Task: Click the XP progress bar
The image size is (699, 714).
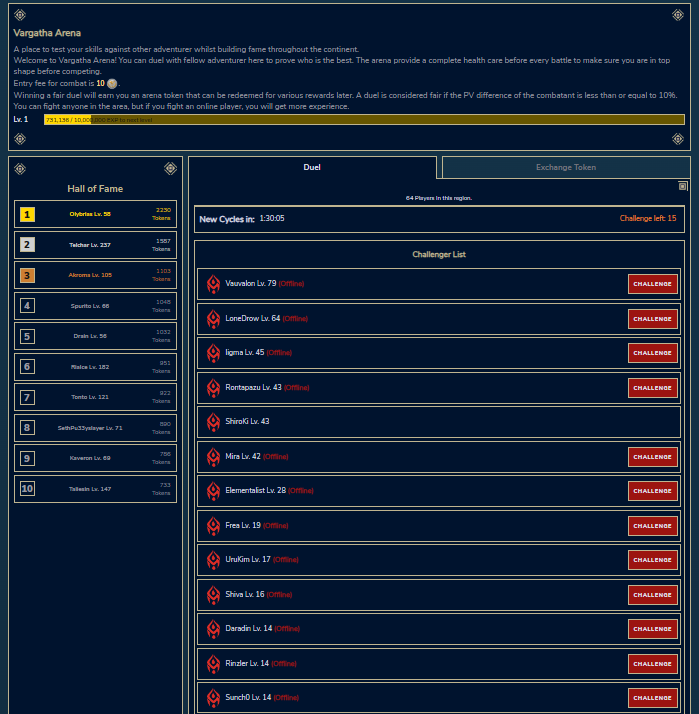Action: point(364,119)
